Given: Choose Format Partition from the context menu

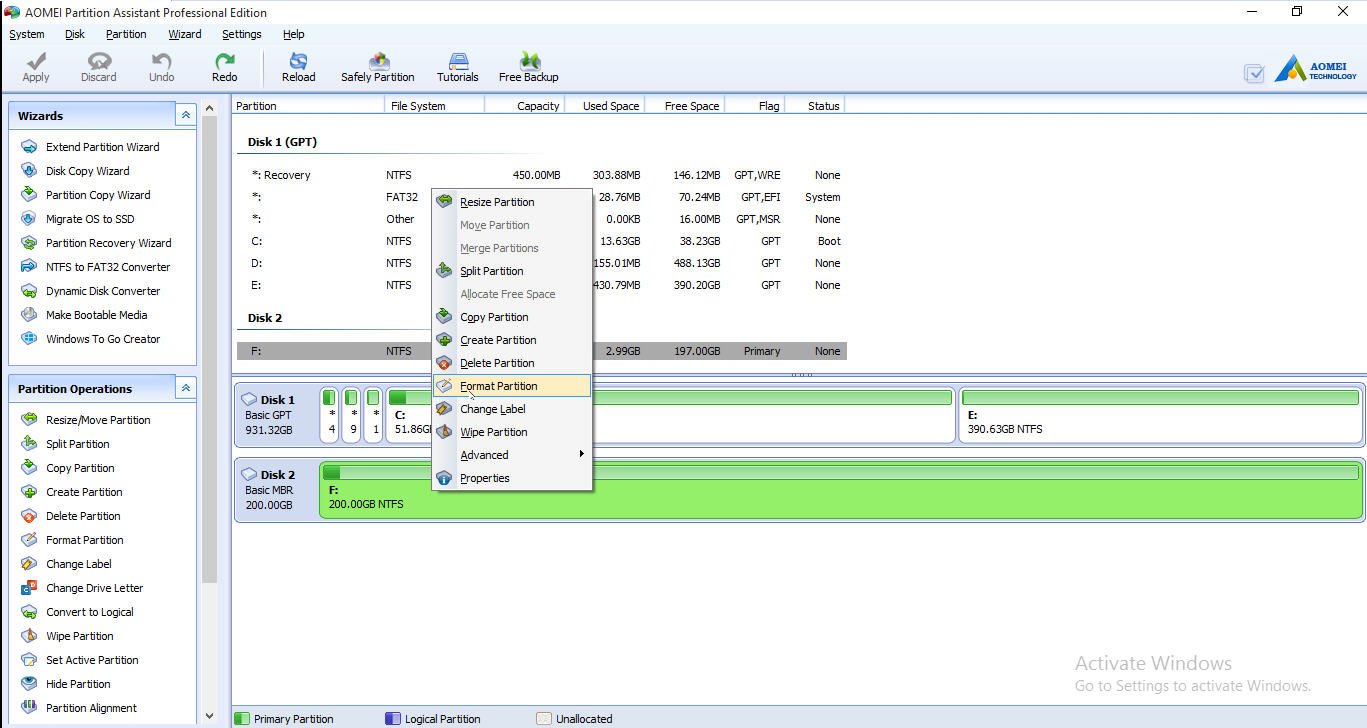Looking at the screenshot, I should click(498, 386).
